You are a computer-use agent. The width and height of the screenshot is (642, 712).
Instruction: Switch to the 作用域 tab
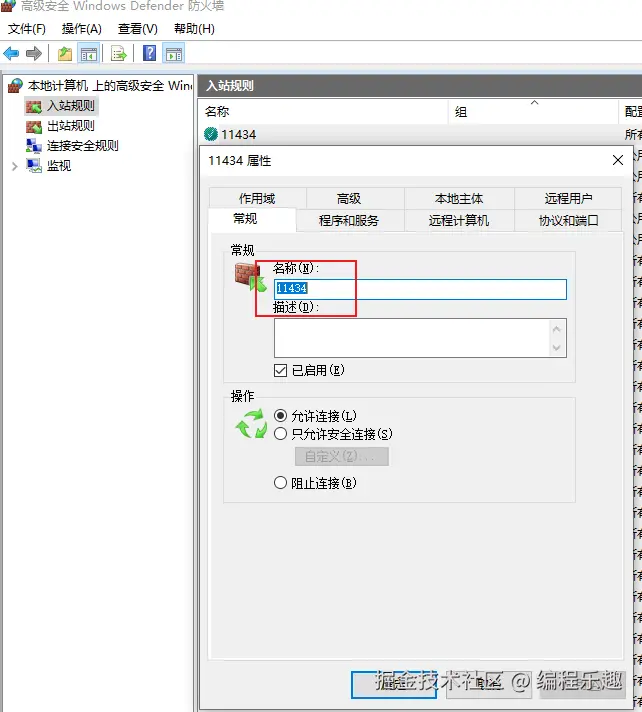pyautogui.click(x=257, y=198)
